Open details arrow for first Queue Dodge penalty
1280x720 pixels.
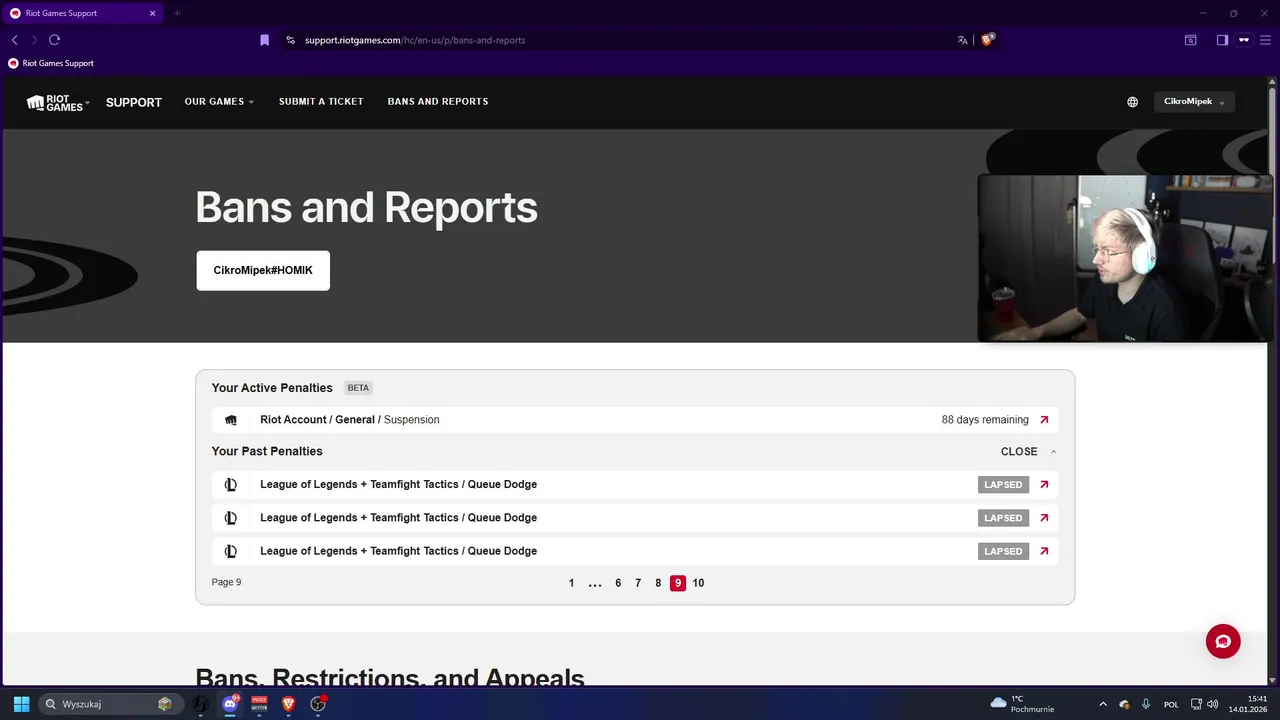pyautogui.click(x=1044, y=484)
